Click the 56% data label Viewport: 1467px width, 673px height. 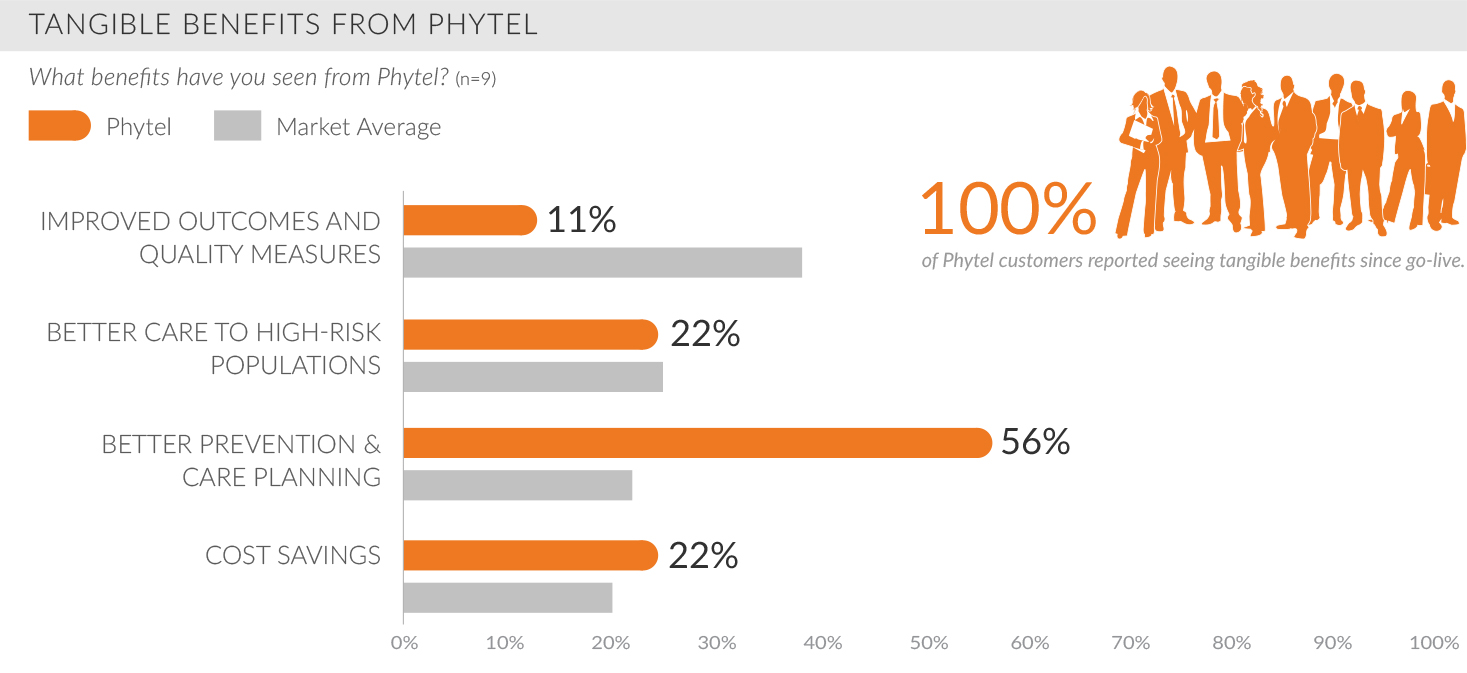(x=1035, y=442)
